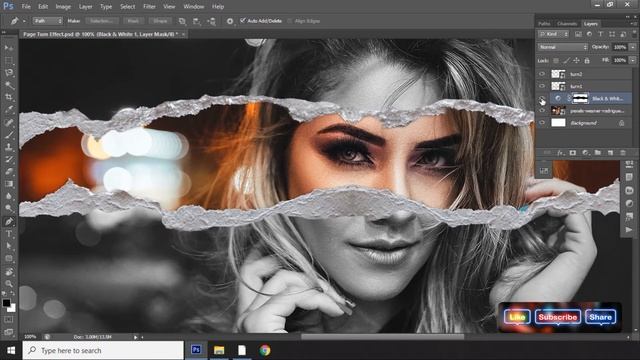The image size is (640, 360).
Task: Click the add layer style fx icon
Action: tap(560, 153)
